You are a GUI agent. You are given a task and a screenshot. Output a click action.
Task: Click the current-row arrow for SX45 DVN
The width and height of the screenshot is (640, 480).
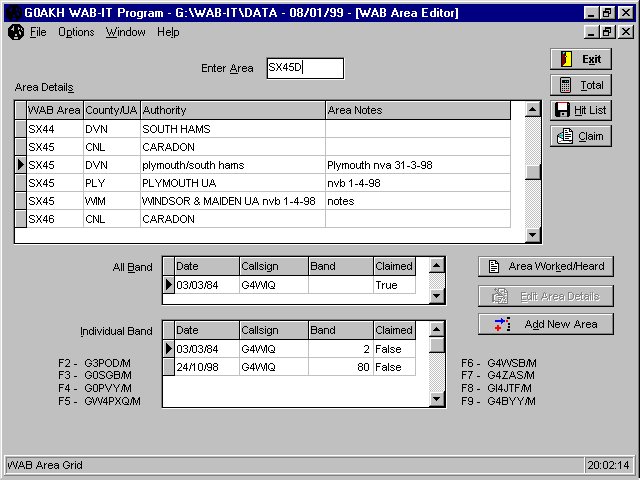pyautogui.click(x=20, y=165)
